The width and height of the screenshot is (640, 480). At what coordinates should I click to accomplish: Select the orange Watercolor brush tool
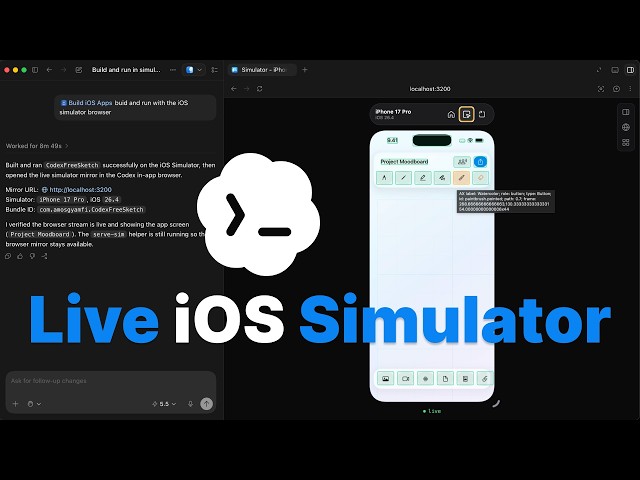(x=461, y=178)
